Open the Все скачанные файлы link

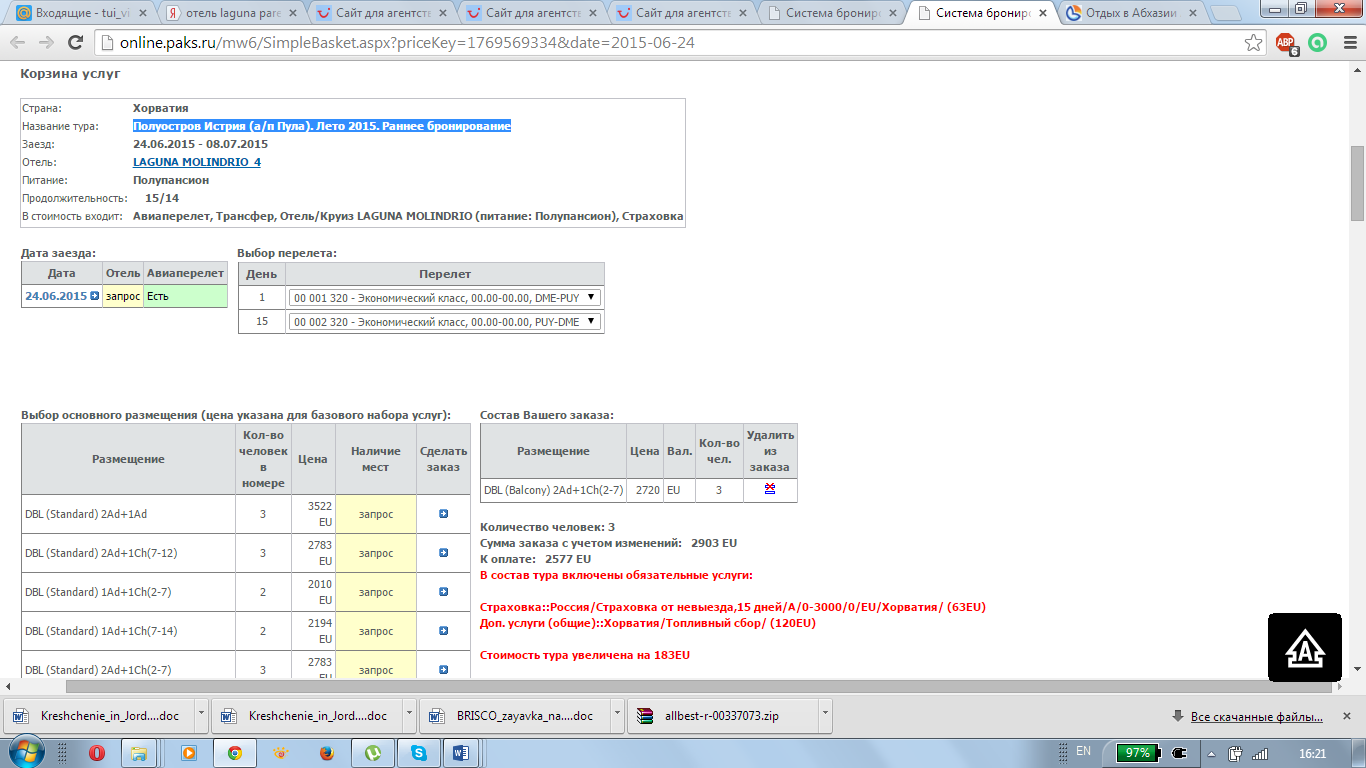click(x=1256, y=716)
